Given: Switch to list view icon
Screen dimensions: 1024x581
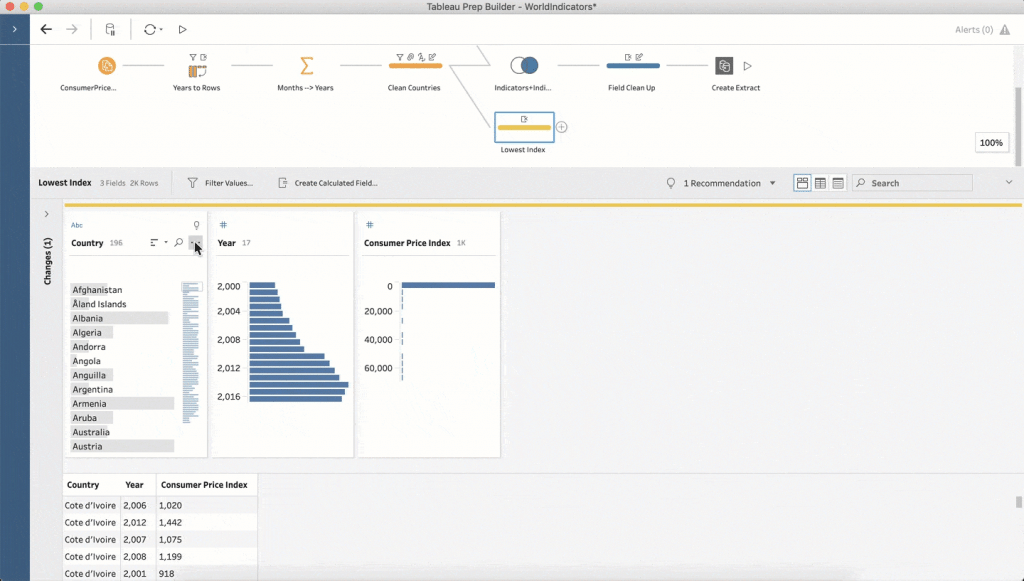Looking at the screenshot, I should point(838,183).
